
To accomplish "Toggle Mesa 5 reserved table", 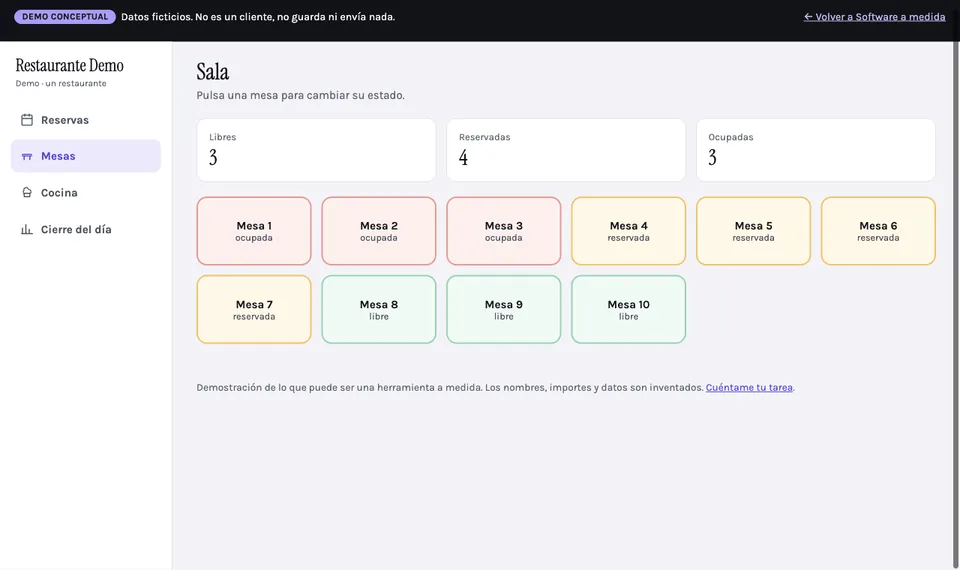I will (754, 231).
